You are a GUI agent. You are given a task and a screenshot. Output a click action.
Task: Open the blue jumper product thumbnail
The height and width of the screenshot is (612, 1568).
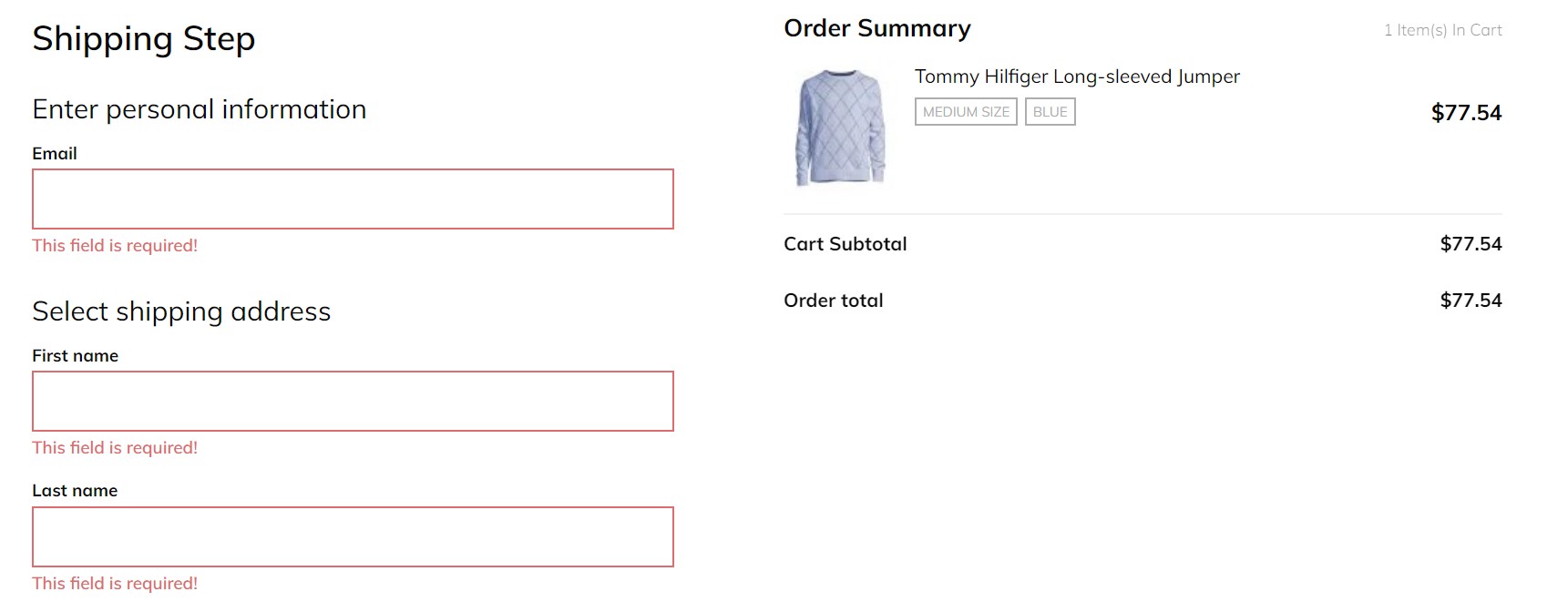pos(840,127)
